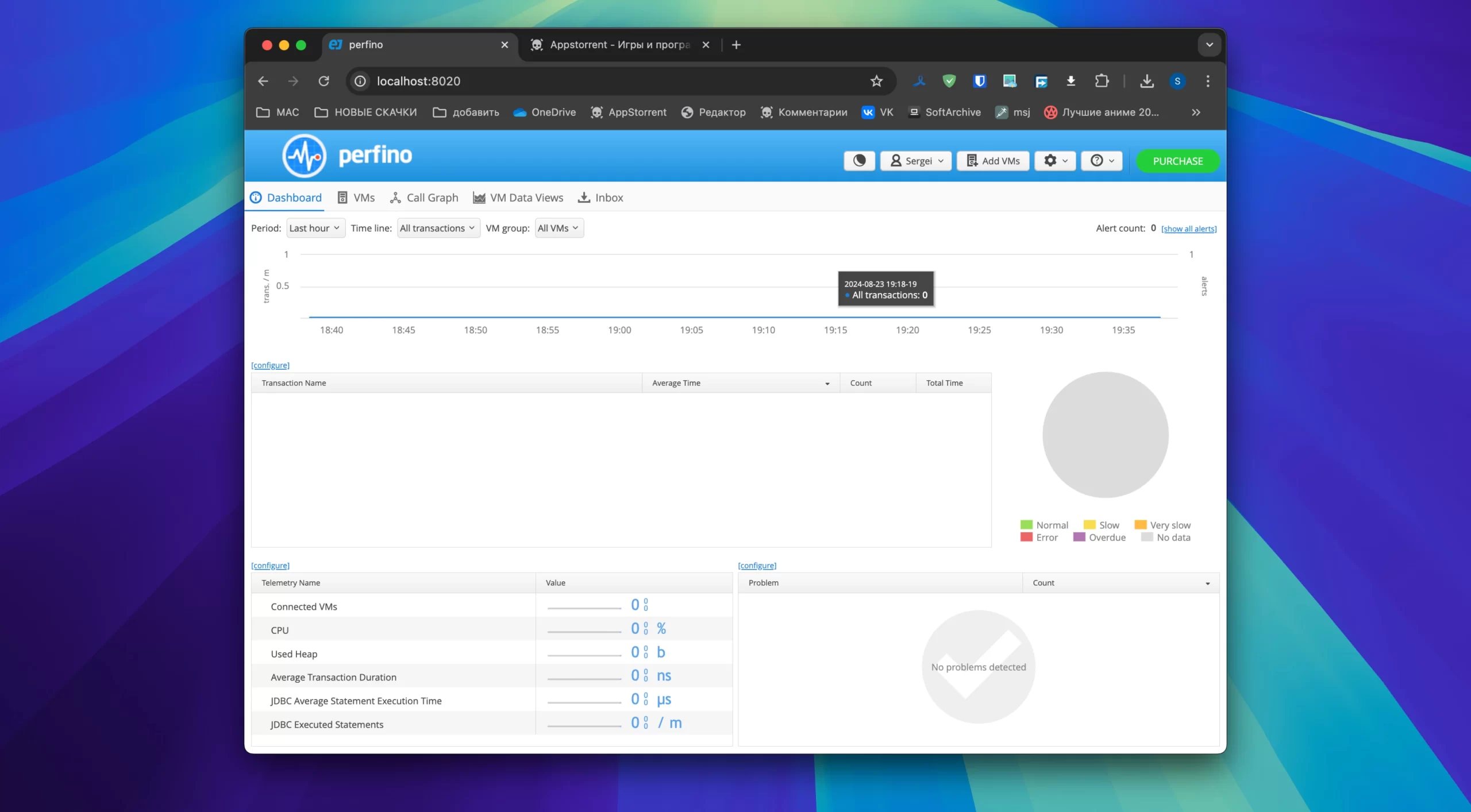Go to the Inbox tab

(x=600, y=198)
